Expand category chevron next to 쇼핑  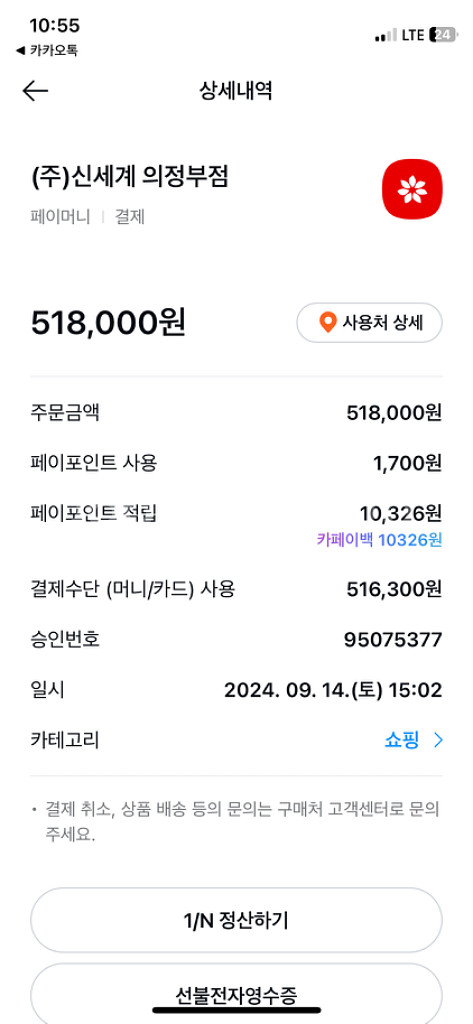[x=438, y=740]
